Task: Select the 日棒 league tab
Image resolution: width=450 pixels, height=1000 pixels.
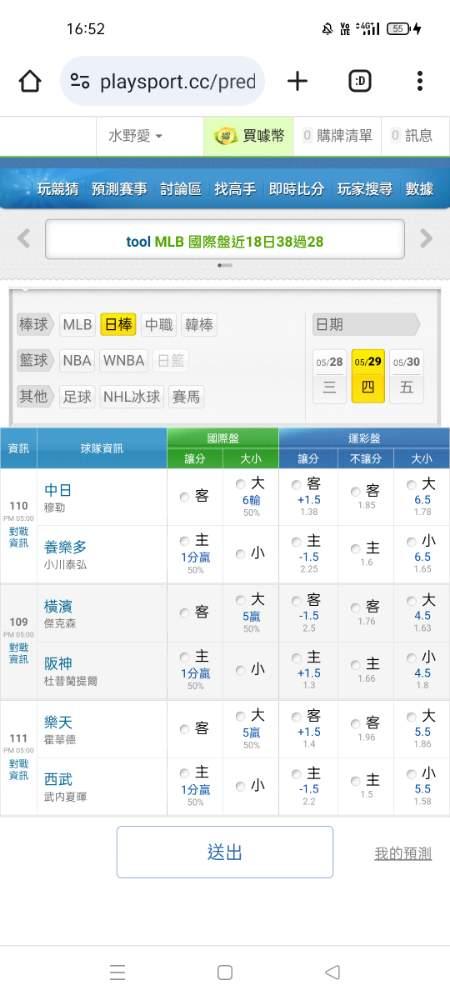Action: click(x=118, y=325)
